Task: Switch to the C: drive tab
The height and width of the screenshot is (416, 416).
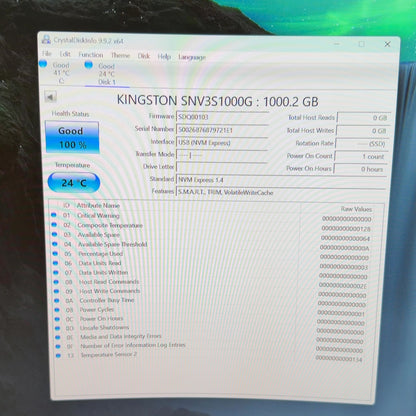Action: coord(61,73)
